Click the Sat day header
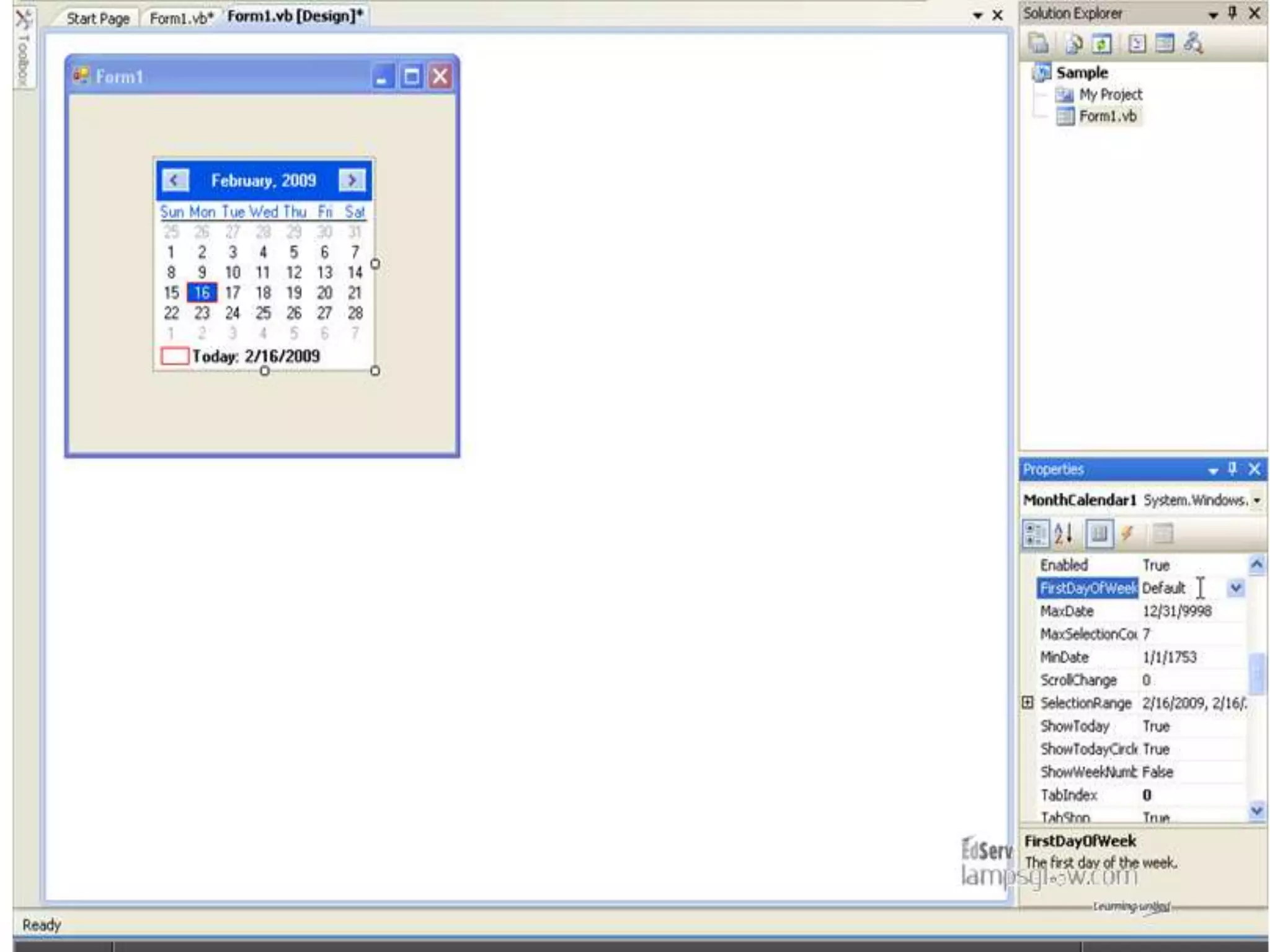The width and height of the screenshot is (1270, 952). click(355, 212)
